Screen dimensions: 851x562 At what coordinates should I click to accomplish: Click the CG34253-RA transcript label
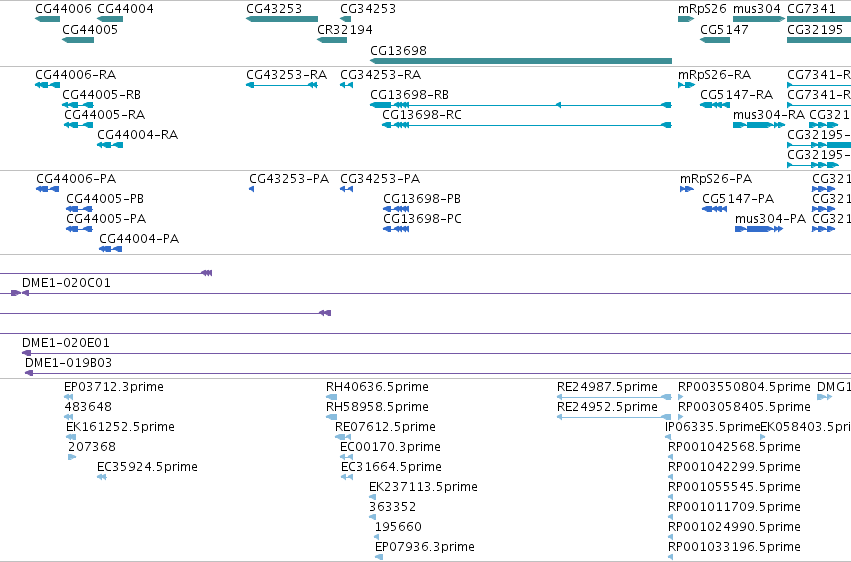click(381, 74)
